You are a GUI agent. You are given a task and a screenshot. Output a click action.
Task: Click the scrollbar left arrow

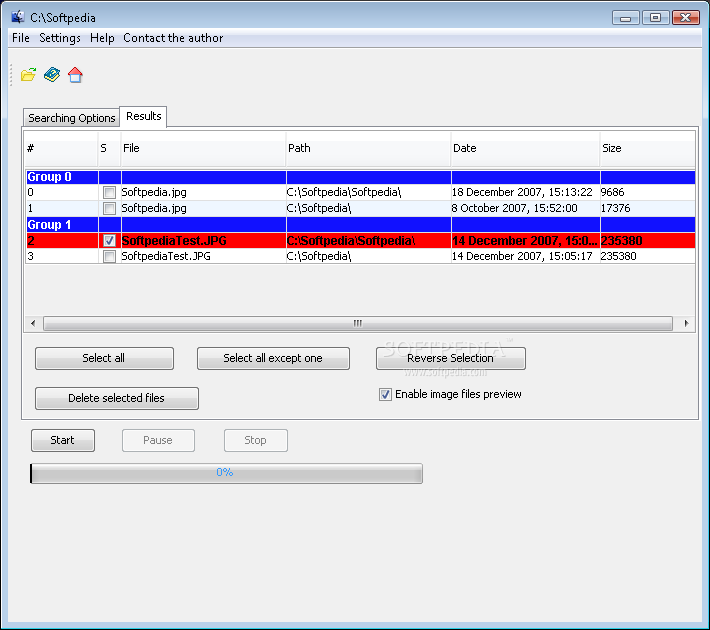pos(33,323)
